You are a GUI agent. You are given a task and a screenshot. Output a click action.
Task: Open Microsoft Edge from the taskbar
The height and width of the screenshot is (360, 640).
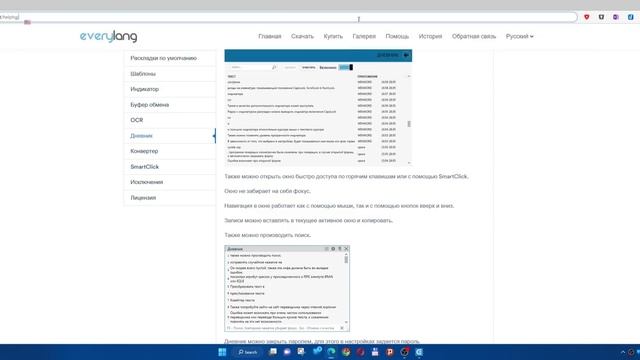pyautogui.click(x=331, y=352)
